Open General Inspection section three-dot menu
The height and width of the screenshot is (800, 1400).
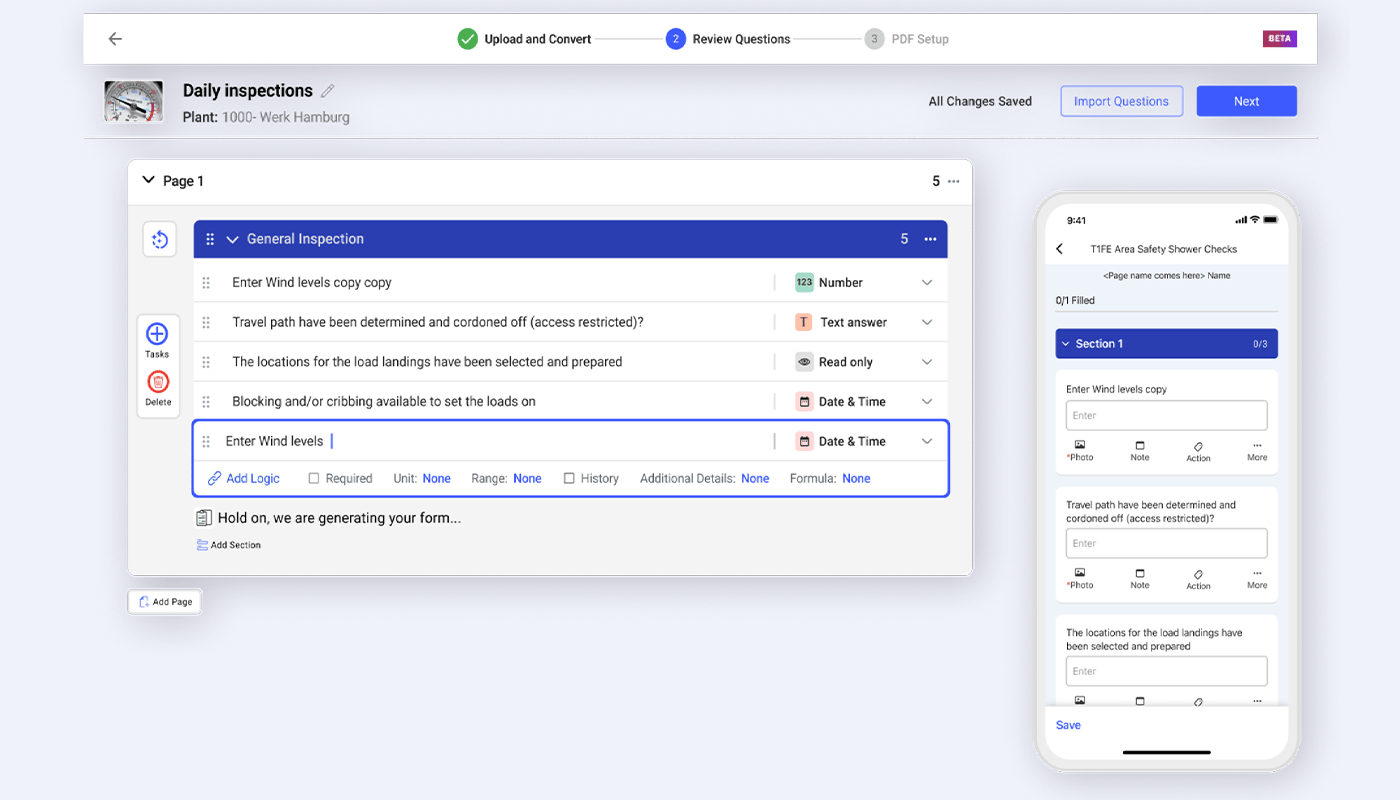click(930, 239)
